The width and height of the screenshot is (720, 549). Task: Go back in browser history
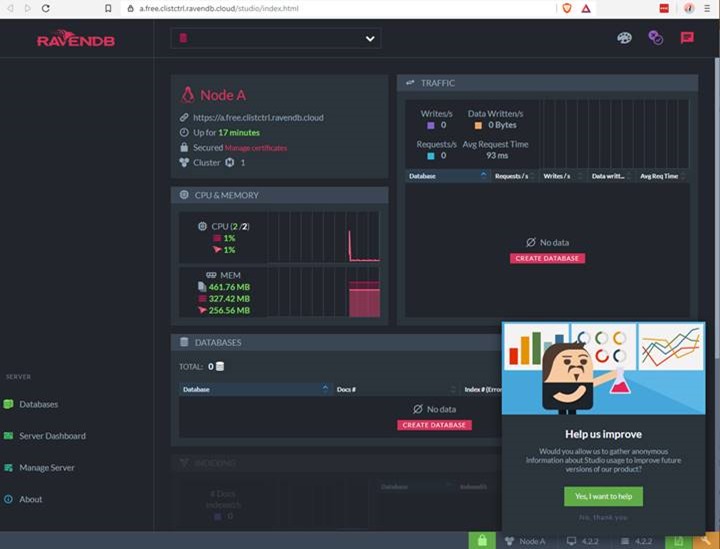point(10,8)
